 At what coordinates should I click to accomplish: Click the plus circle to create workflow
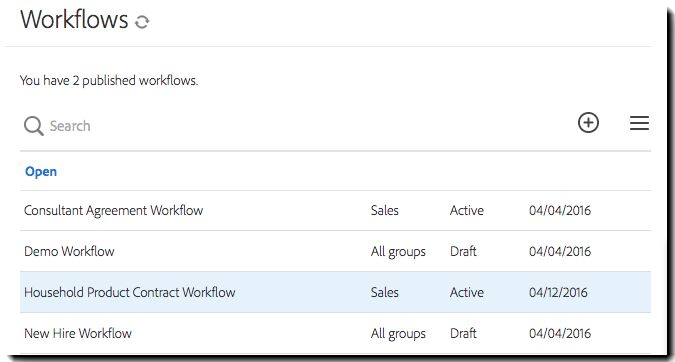pos(588,123)
